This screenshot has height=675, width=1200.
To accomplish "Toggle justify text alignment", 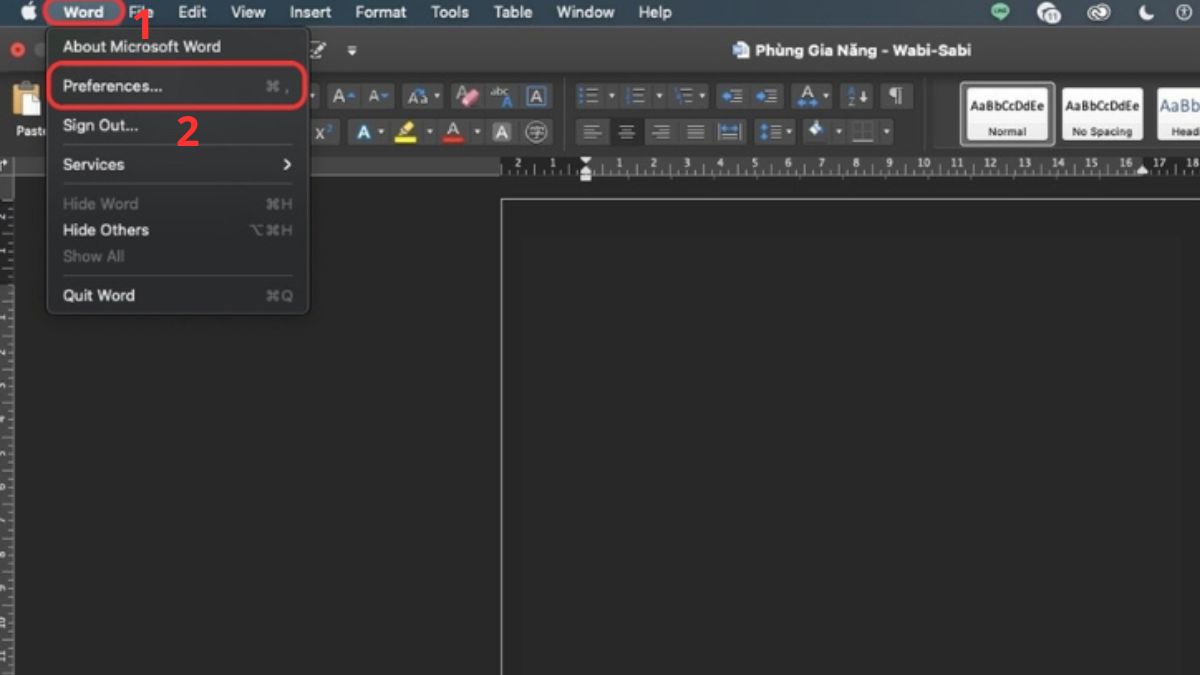I will pyautogui.click(x=696, y=132).
